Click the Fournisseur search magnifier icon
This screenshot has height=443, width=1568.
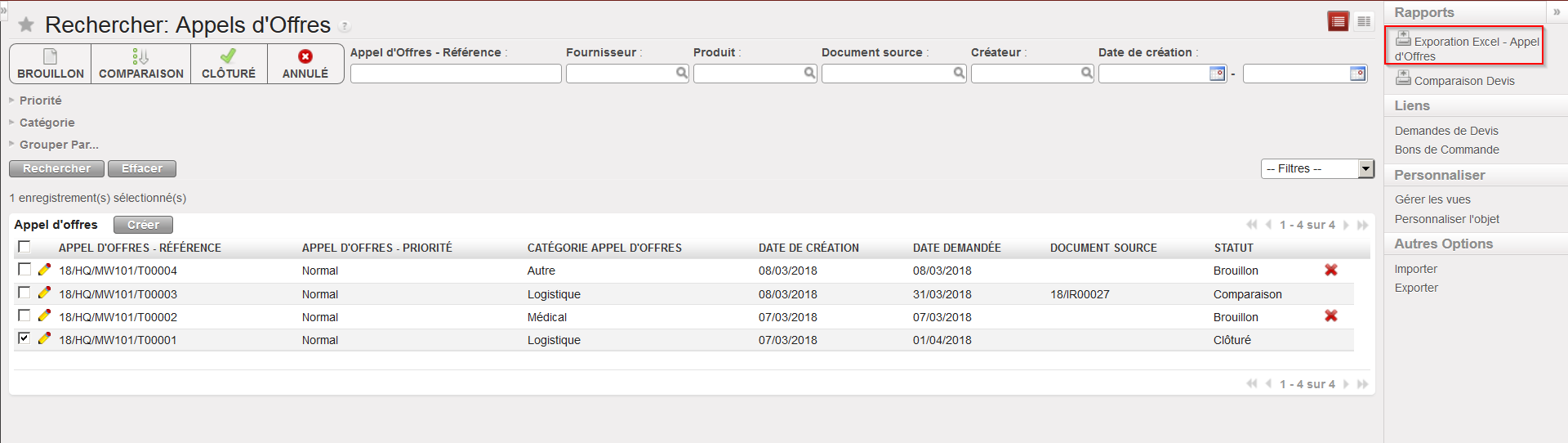tap(681, 74)
